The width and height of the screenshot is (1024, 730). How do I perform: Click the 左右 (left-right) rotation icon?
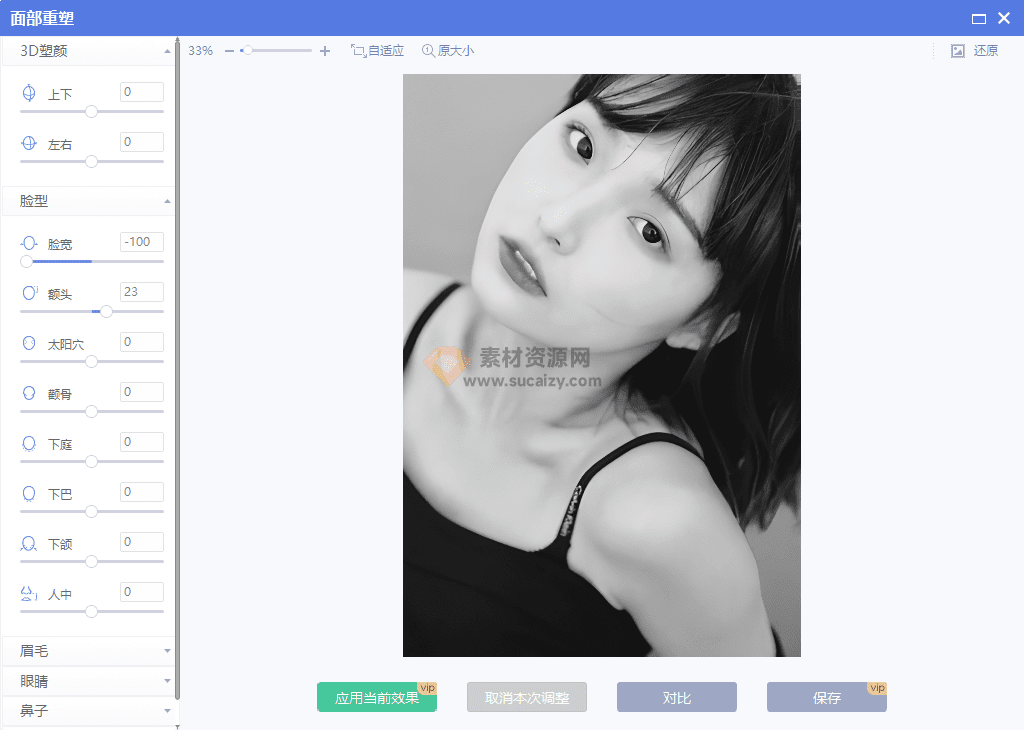(x=28, y=143)
